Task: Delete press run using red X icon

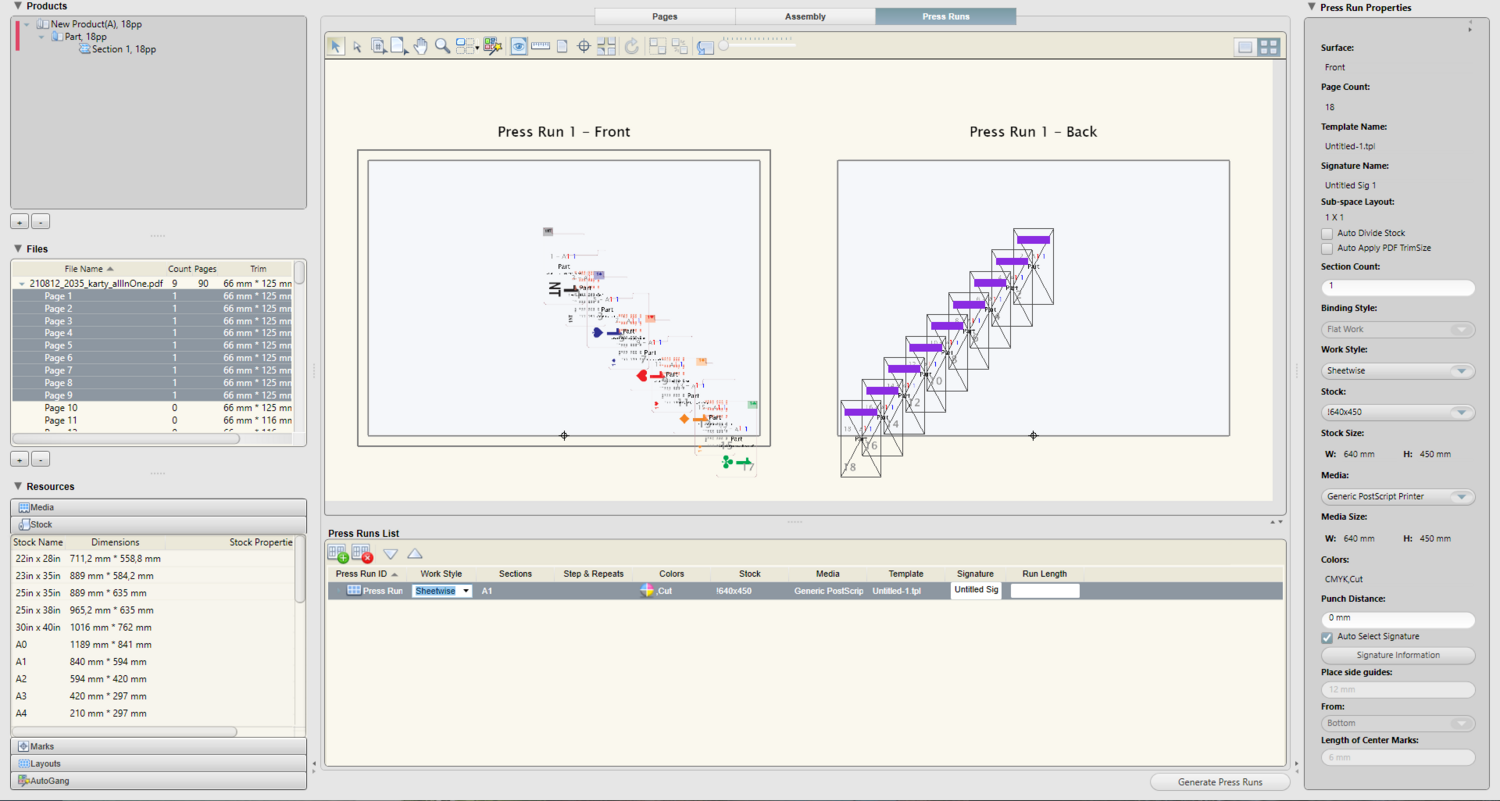Action: tap(362, 553)
